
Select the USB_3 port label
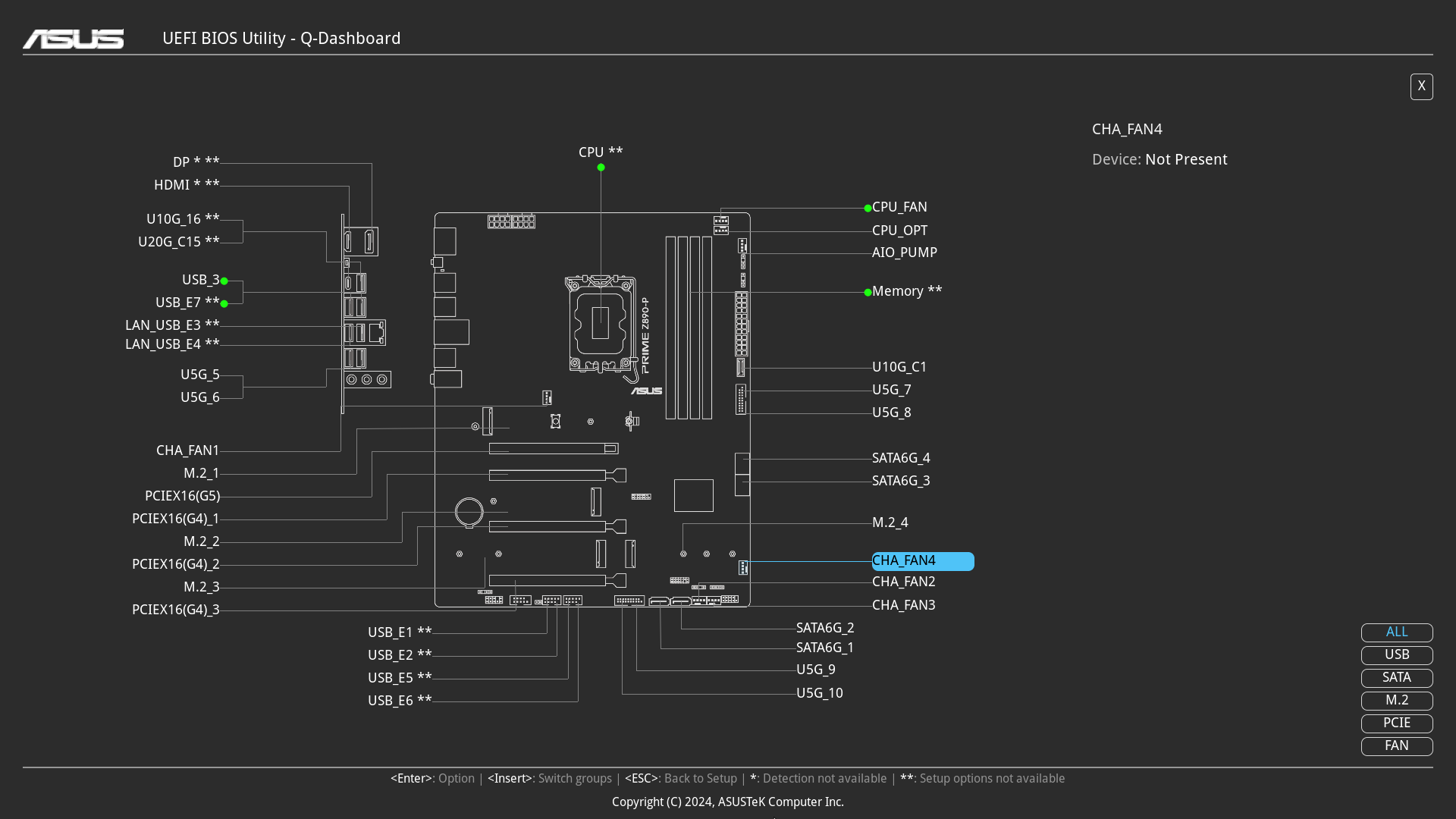201,280
